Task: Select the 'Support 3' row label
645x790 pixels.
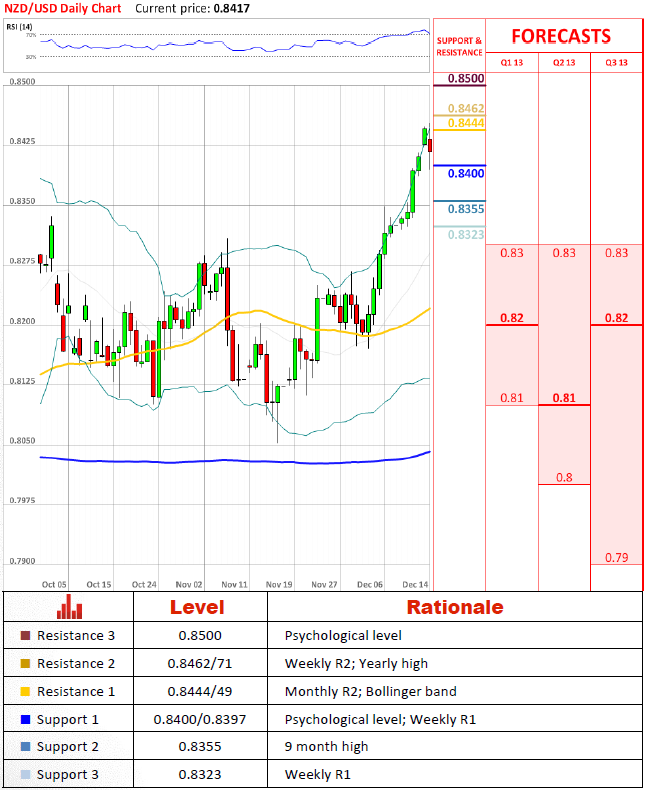Action: (68, 774)
